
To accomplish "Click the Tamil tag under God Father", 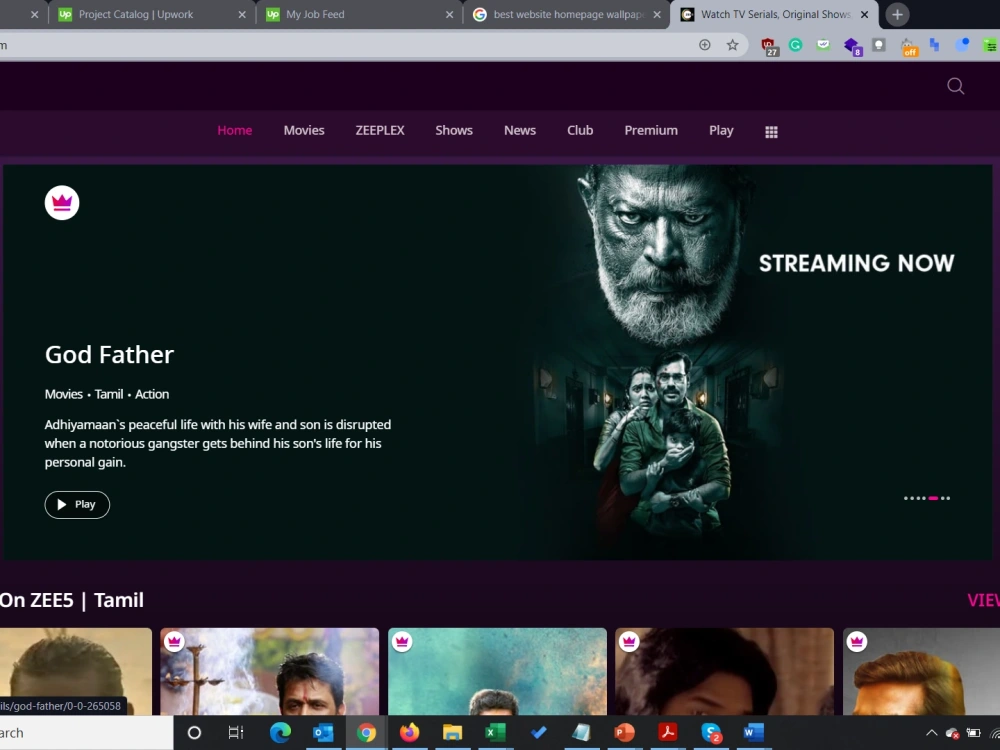I will pos(109,394).
